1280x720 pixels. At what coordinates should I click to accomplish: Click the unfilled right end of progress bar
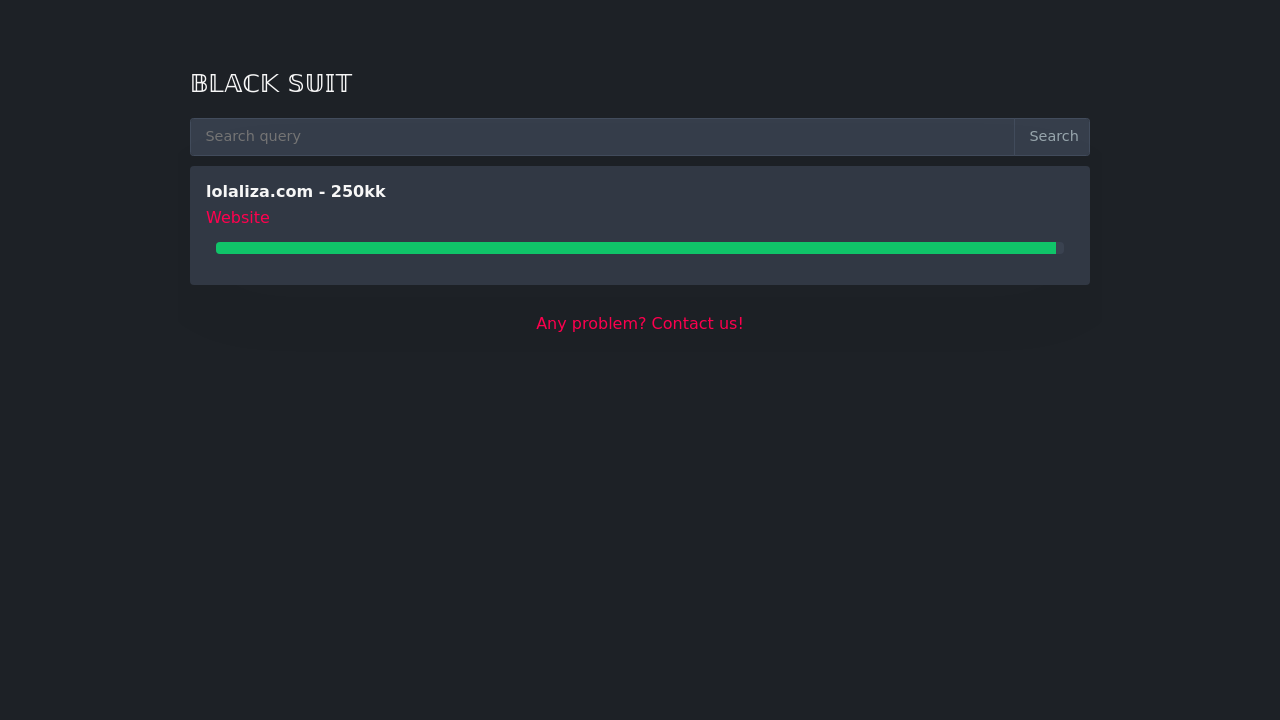tap(1060, 248)
